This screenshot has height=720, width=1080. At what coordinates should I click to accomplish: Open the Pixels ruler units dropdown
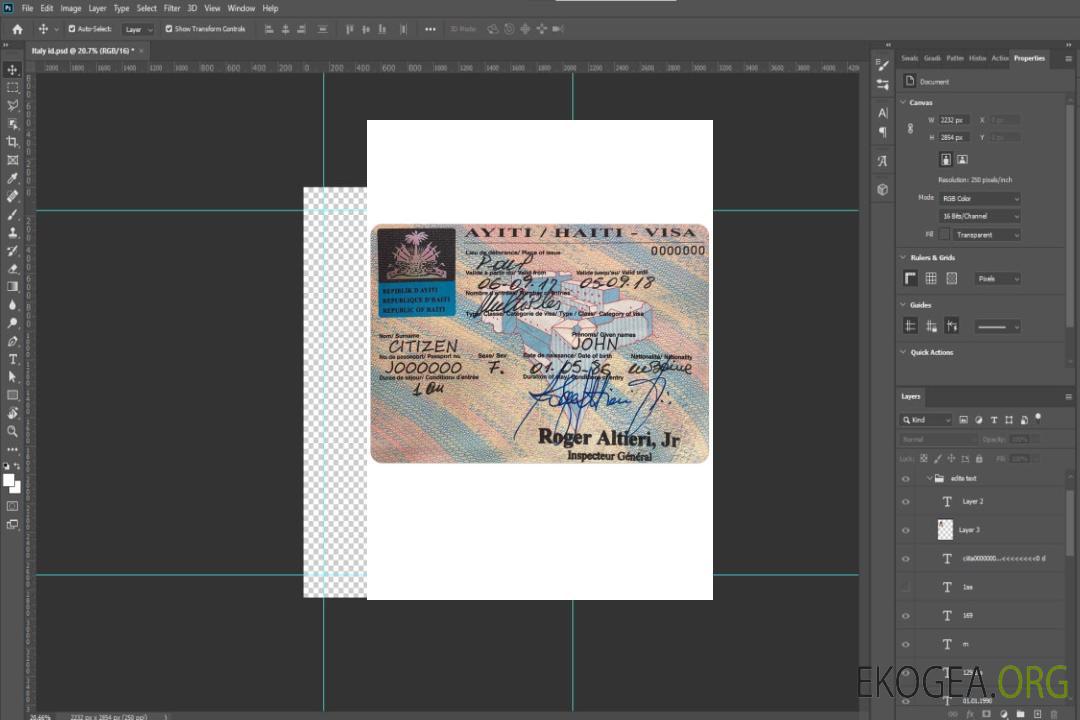pyautogui.click(x=998, y=279)
